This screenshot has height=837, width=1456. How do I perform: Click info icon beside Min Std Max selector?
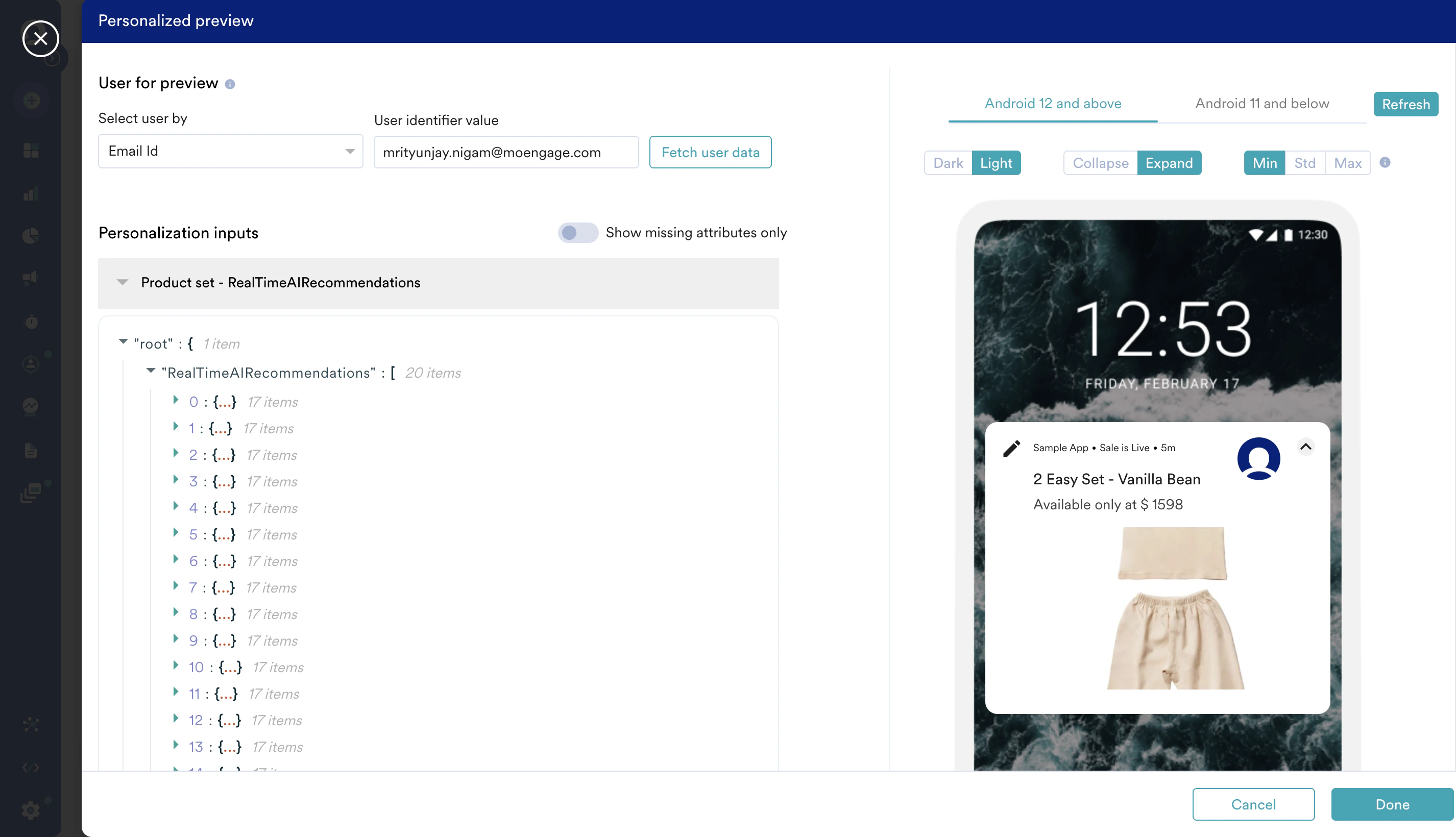click(x=1385, y=163)
